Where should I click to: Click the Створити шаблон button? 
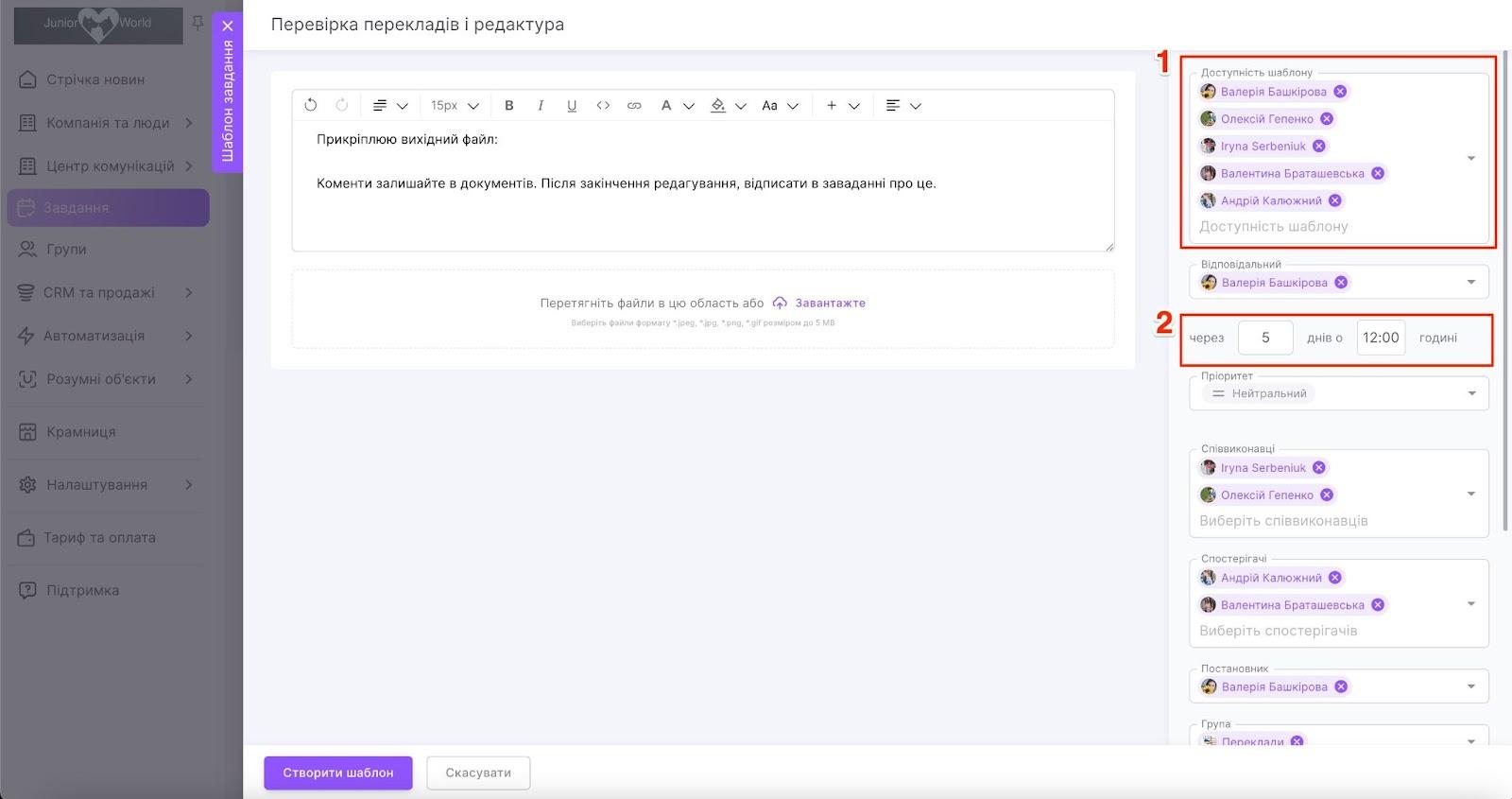[x=338, y=773]
